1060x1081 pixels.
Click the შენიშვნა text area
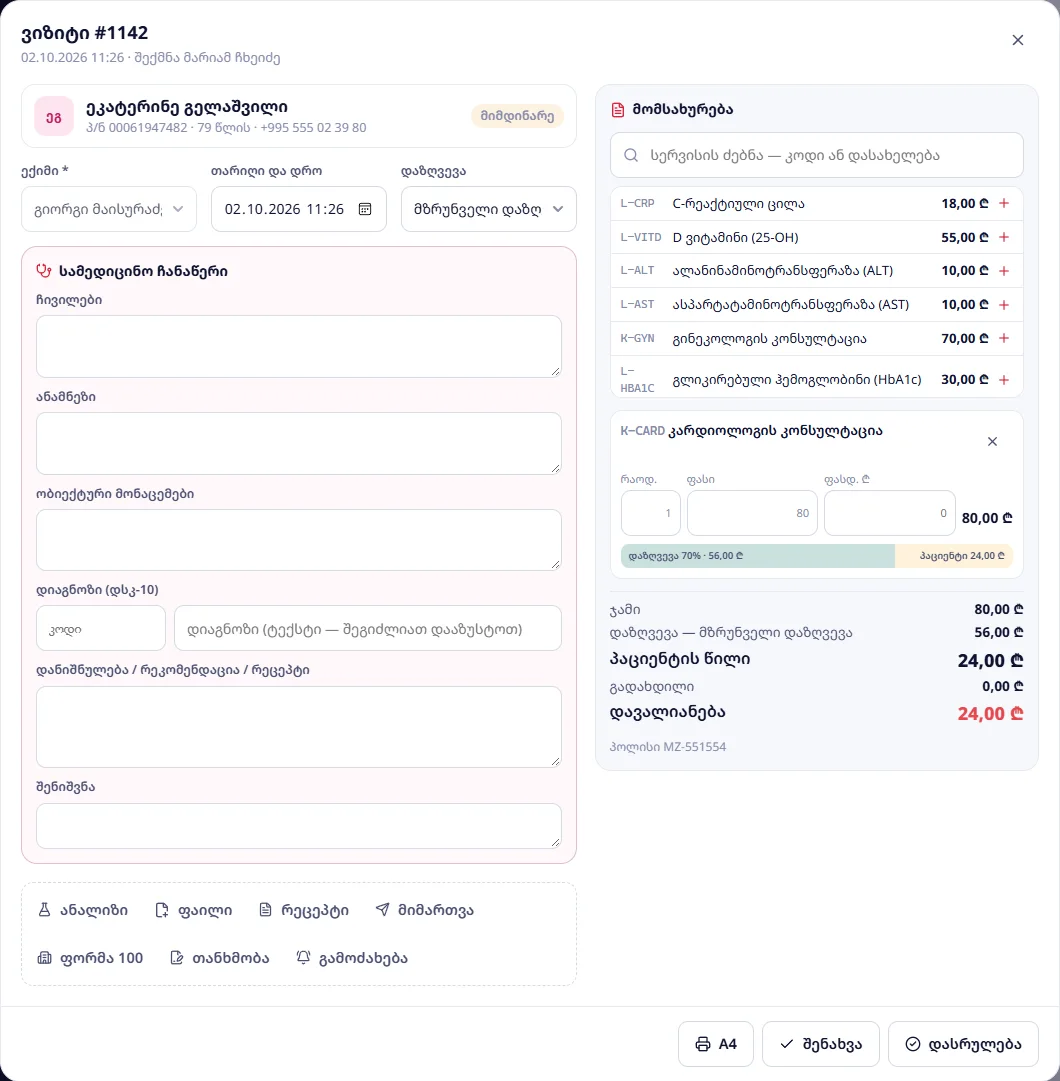click(299, 826)
